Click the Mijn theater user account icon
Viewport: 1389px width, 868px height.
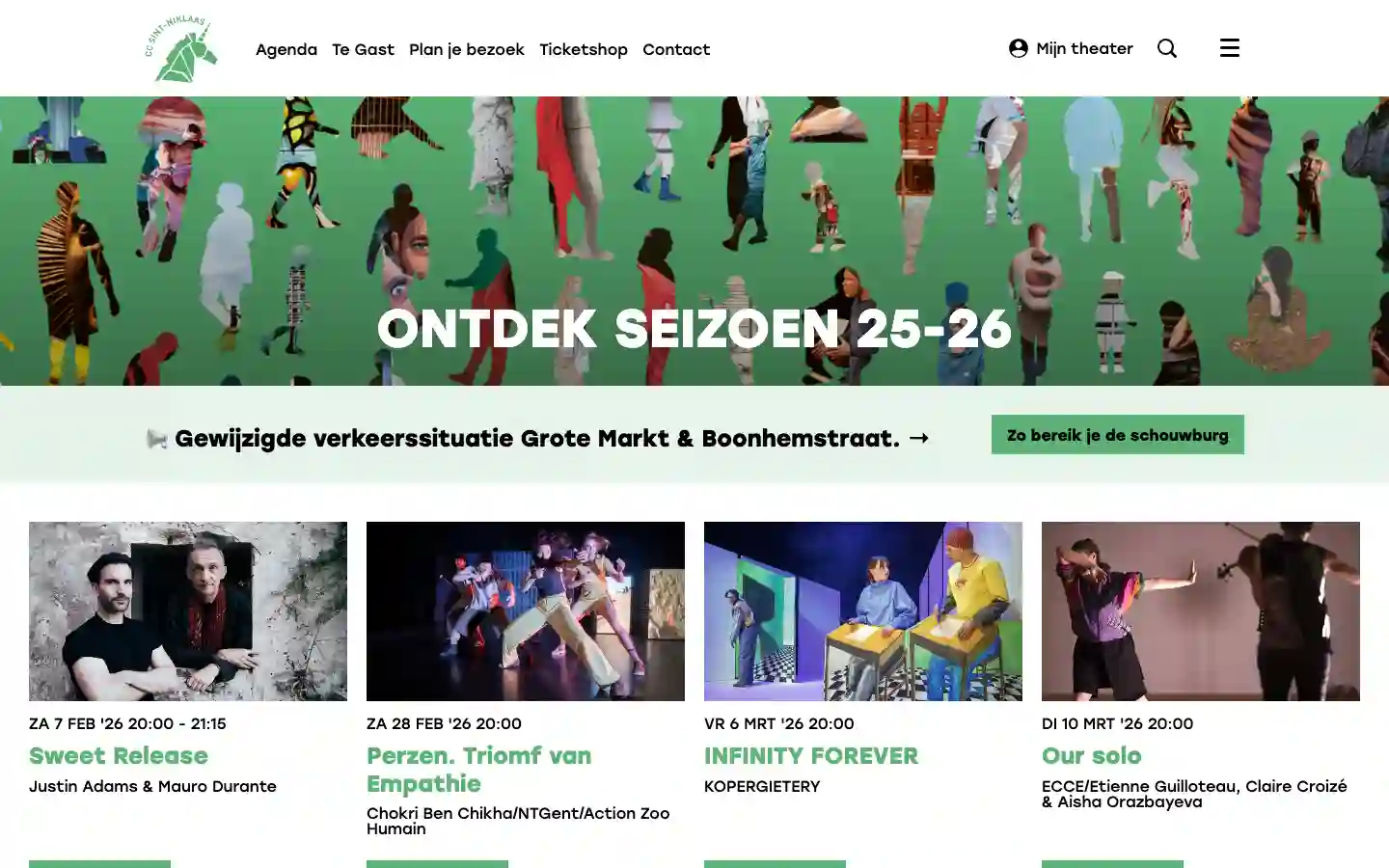(x=1019, y=48)
